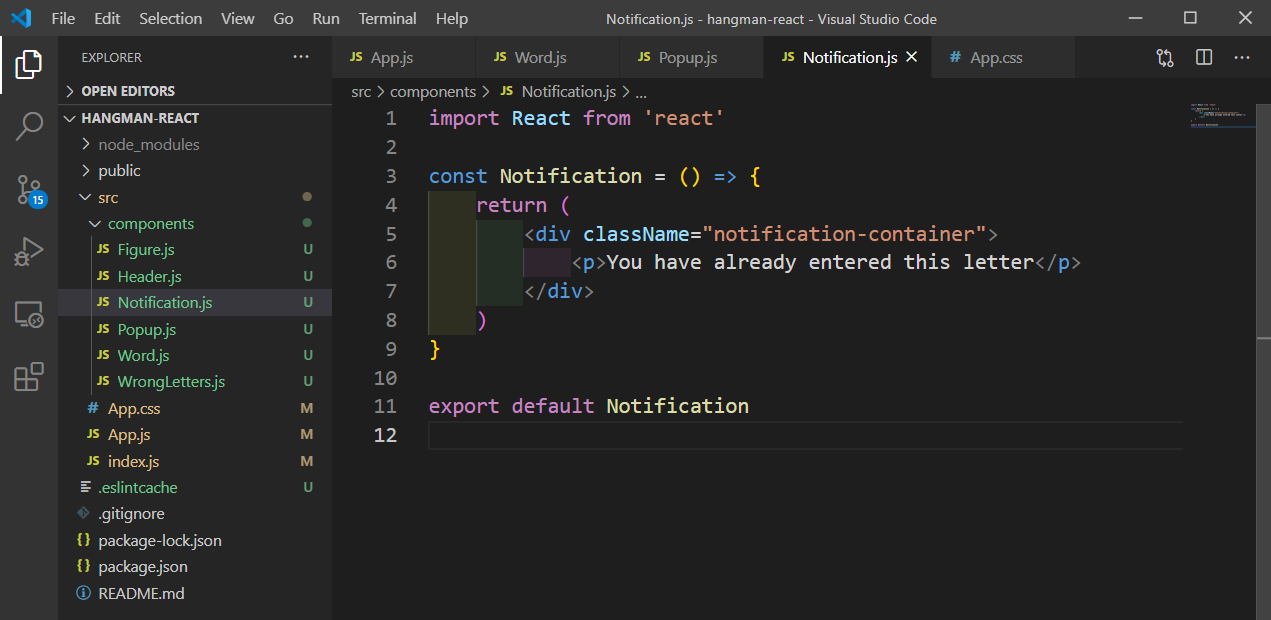Image resolution: width=1271 pixels, height=620 pixels.
Task: Open the View menu
Action: 238,18
